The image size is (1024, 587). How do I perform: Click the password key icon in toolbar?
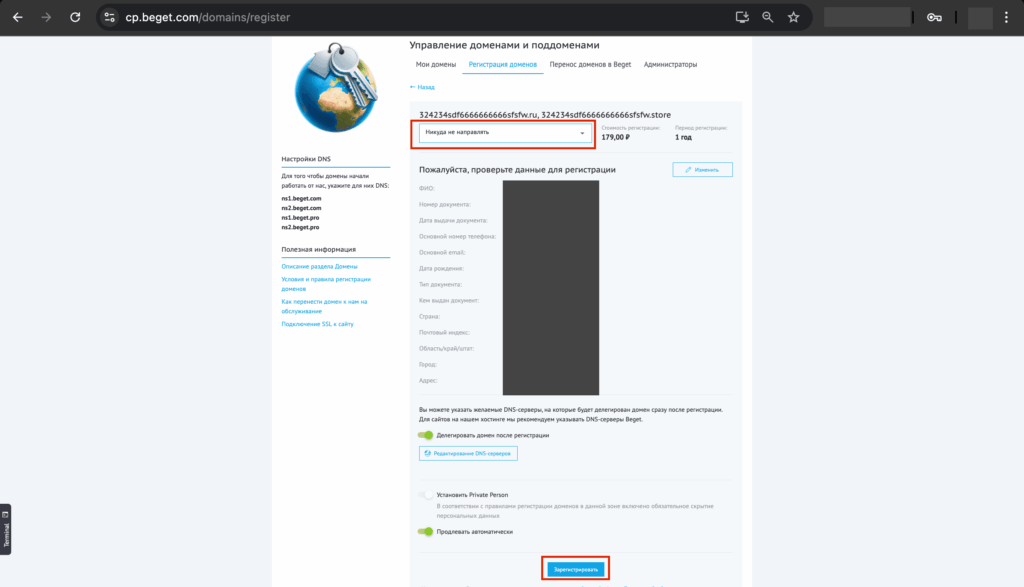click(934, 17)
